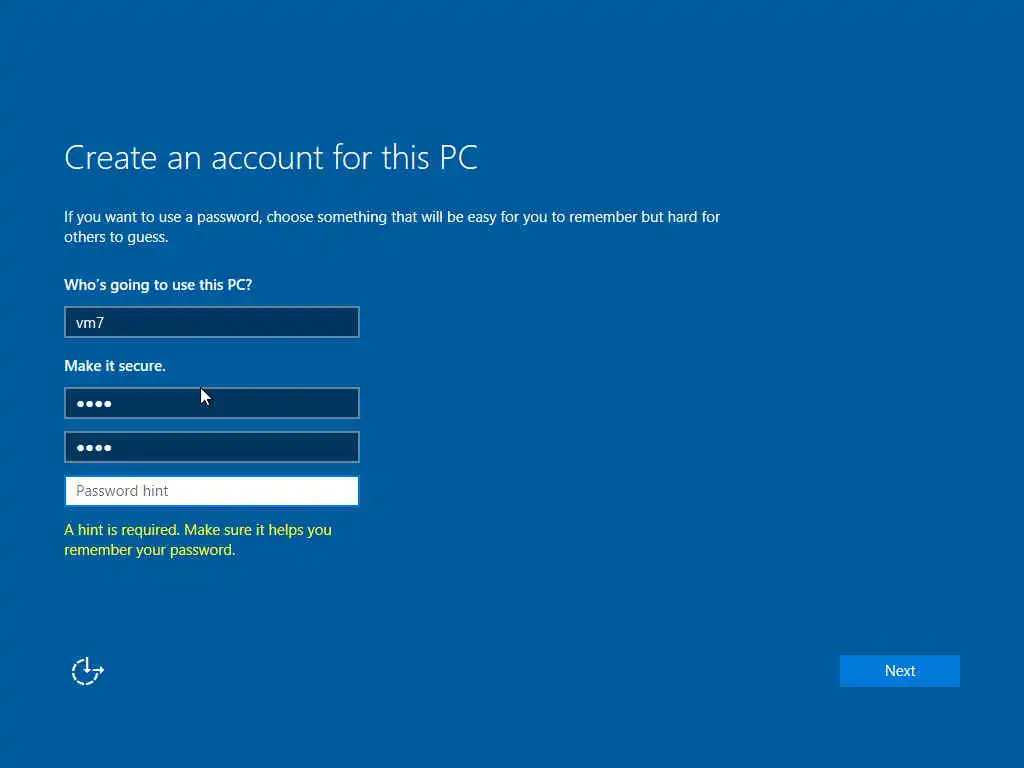Focus the username field containing vm7
The width and height of the screenshot is (1024, 768).
point(212,322)
